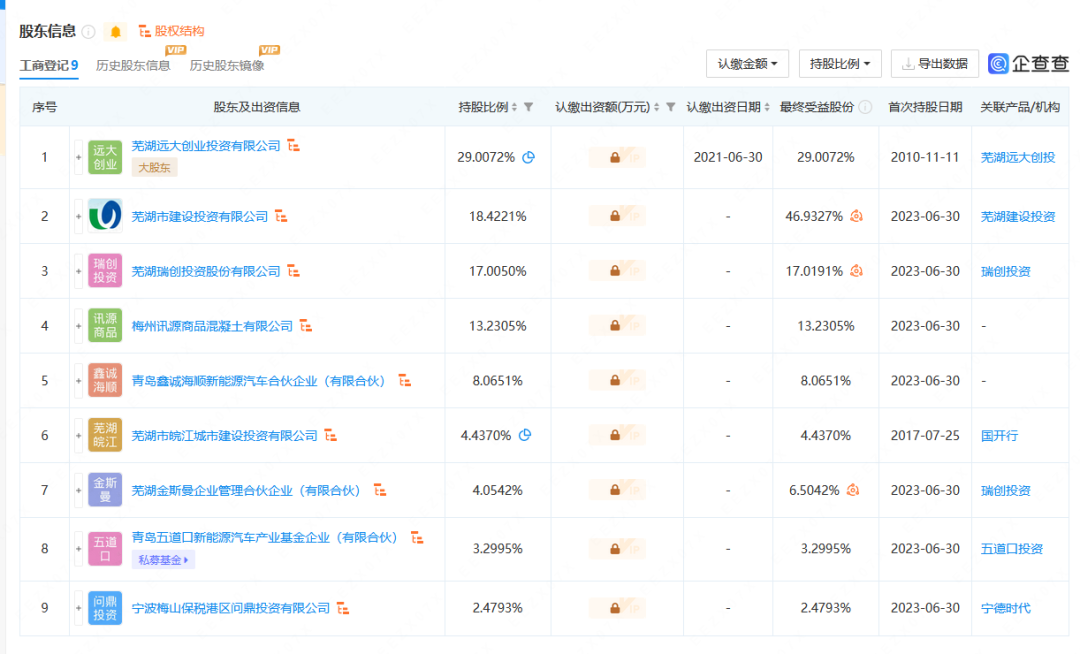Open the 芜湖市建设投资有限公司 company link

pyautogui.click(x=200, y=217)
